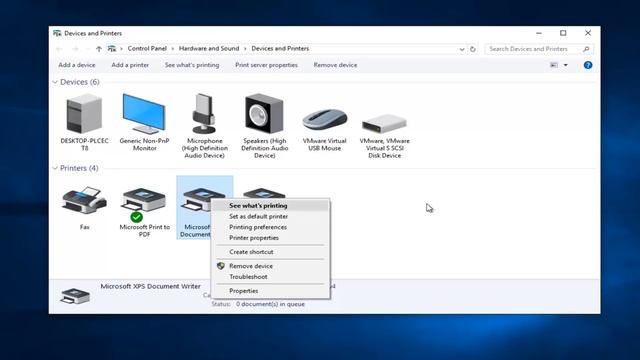This screenshot has width=640, height=360.
Task: Click the help question mark icon
Action: 588,65
